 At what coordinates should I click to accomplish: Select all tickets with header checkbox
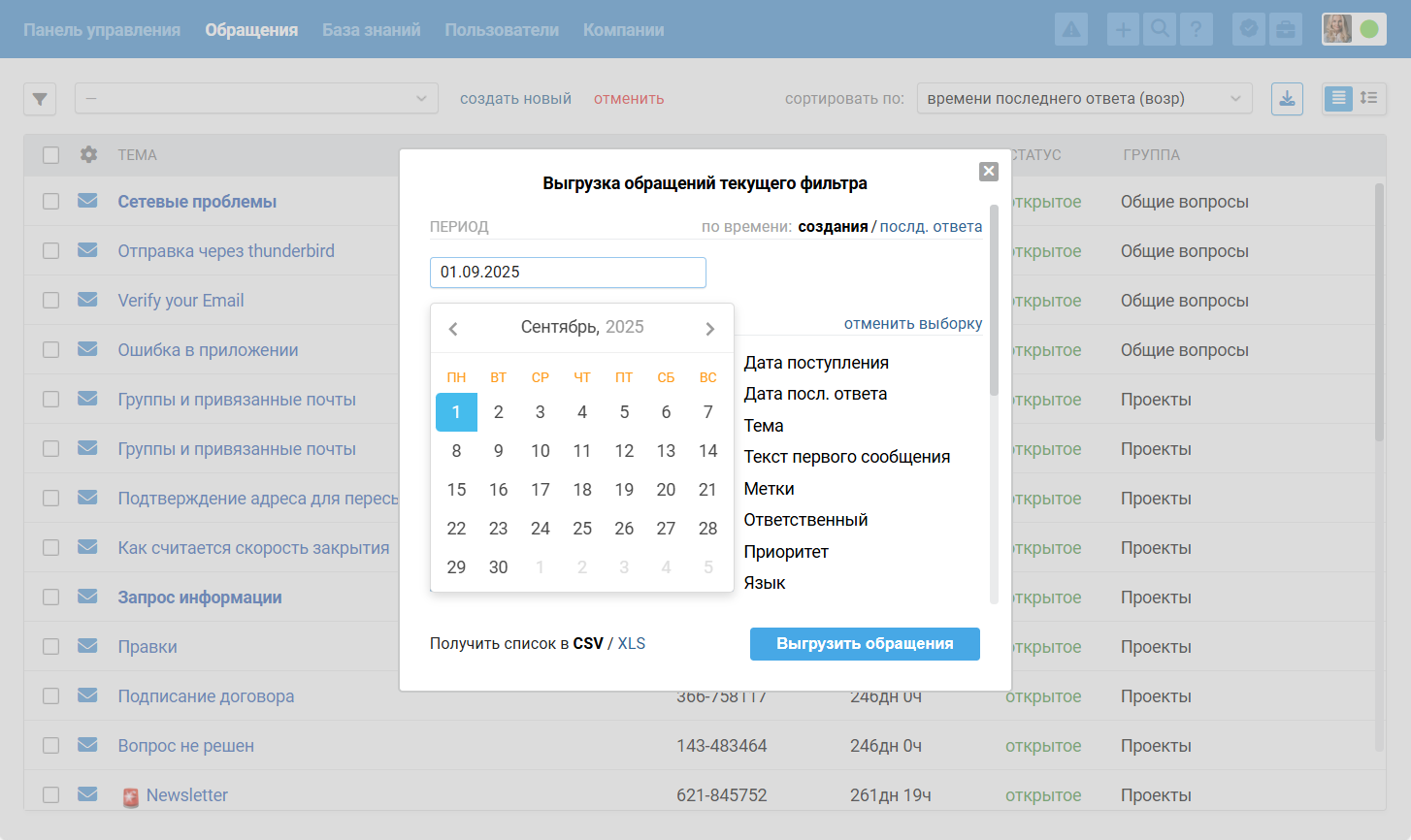(x=51, y=155)
